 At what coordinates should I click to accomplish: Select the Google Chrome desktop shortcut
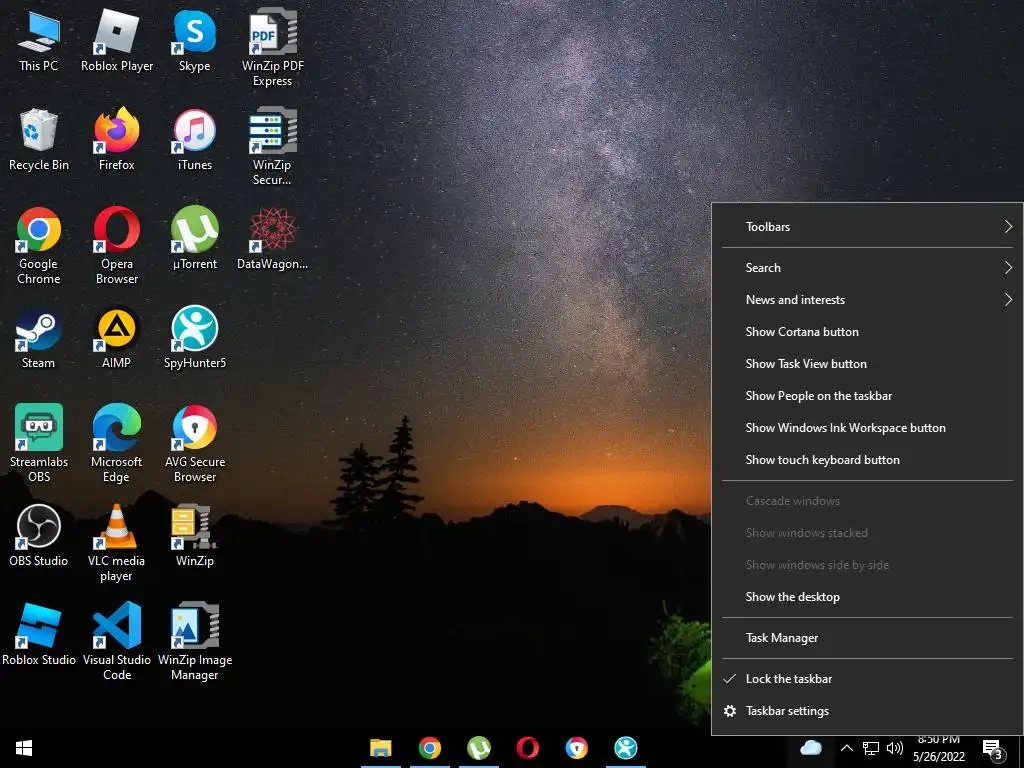[x=39, y=246]
